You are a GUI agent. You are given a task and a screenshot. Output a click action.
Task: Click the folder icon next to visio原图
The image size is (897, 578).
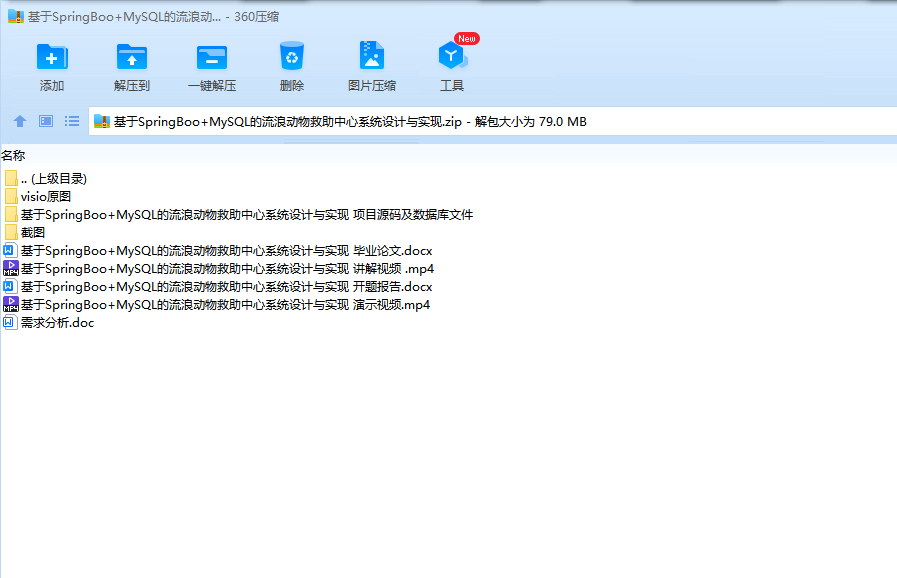[x=11, y=196]
